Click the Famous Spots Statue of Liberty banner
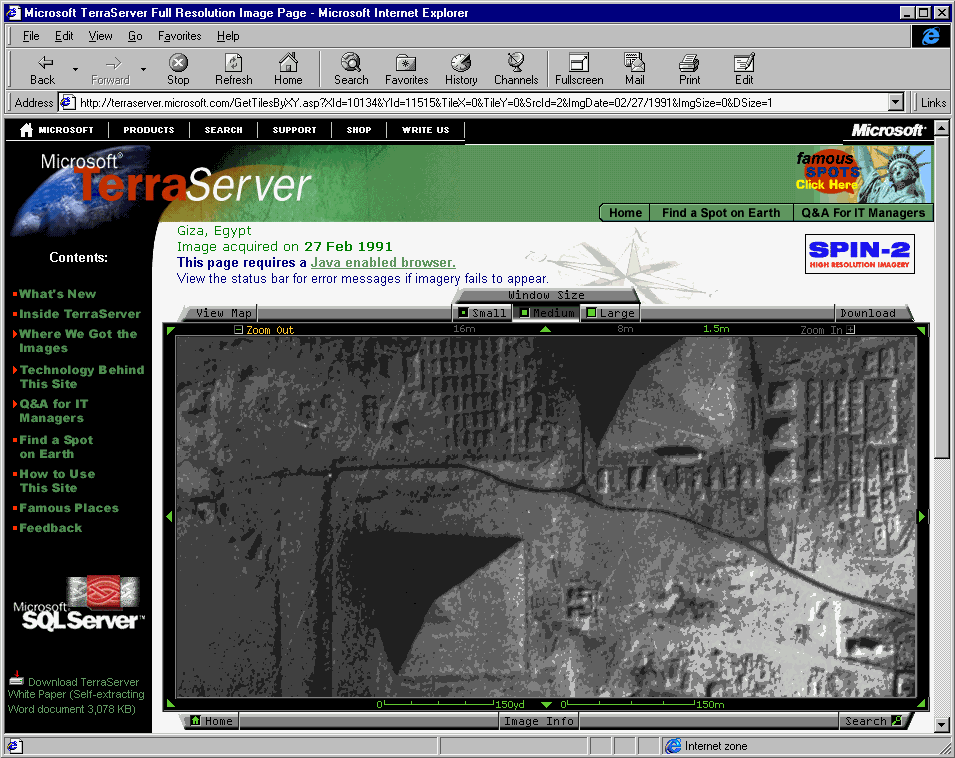The width and height of the screenshot is (955, 758). pyautogui.click(x=863, y=175)
